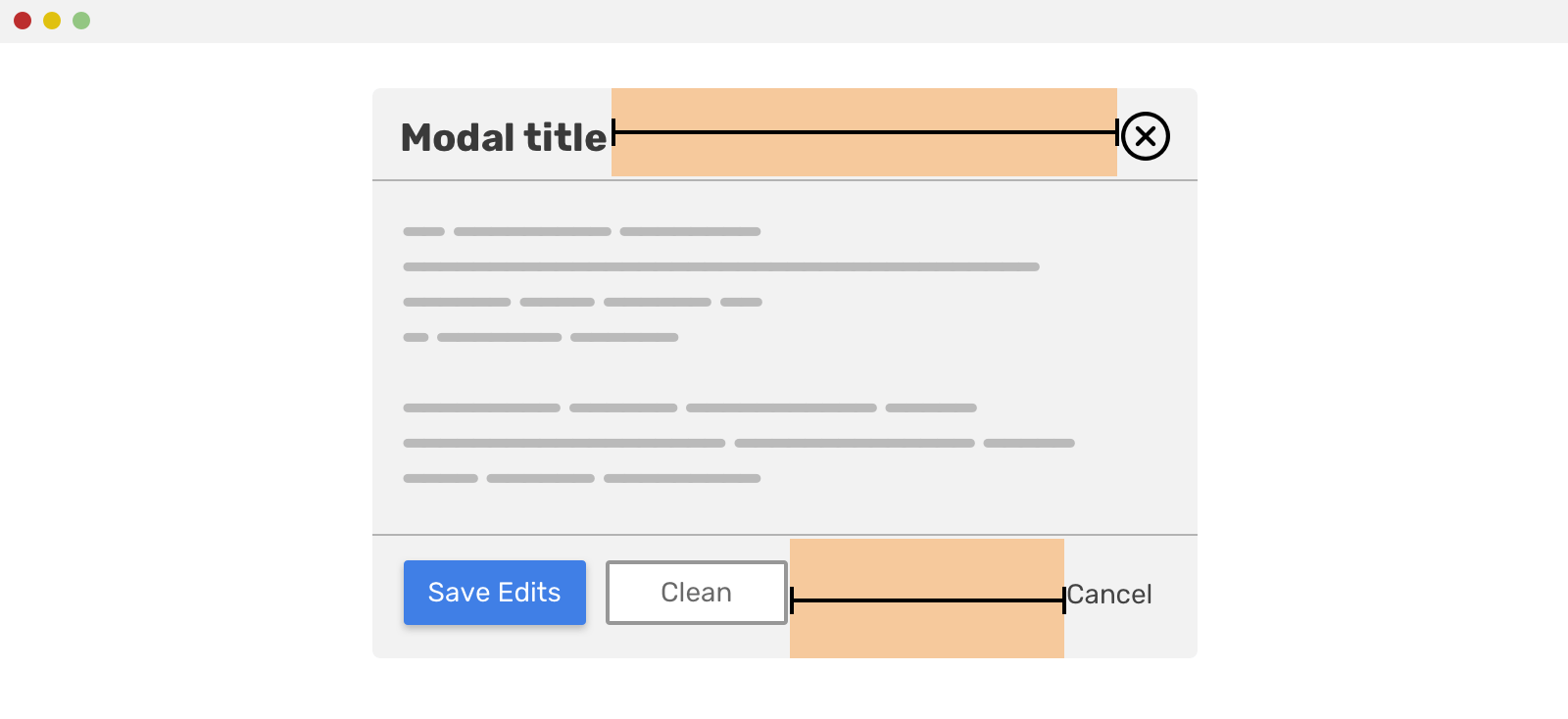
Task: Select the Clean outlined button
Action: point(697,593)
